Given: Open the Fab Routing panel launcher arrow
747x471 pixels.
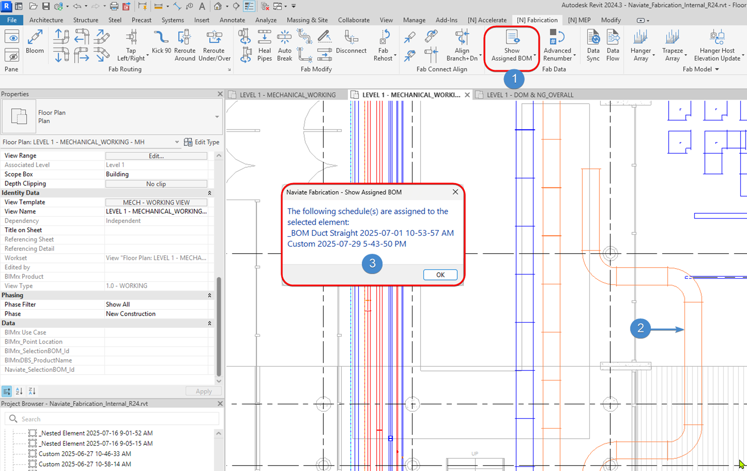Looking at the screenshot, I should point(229,70).
